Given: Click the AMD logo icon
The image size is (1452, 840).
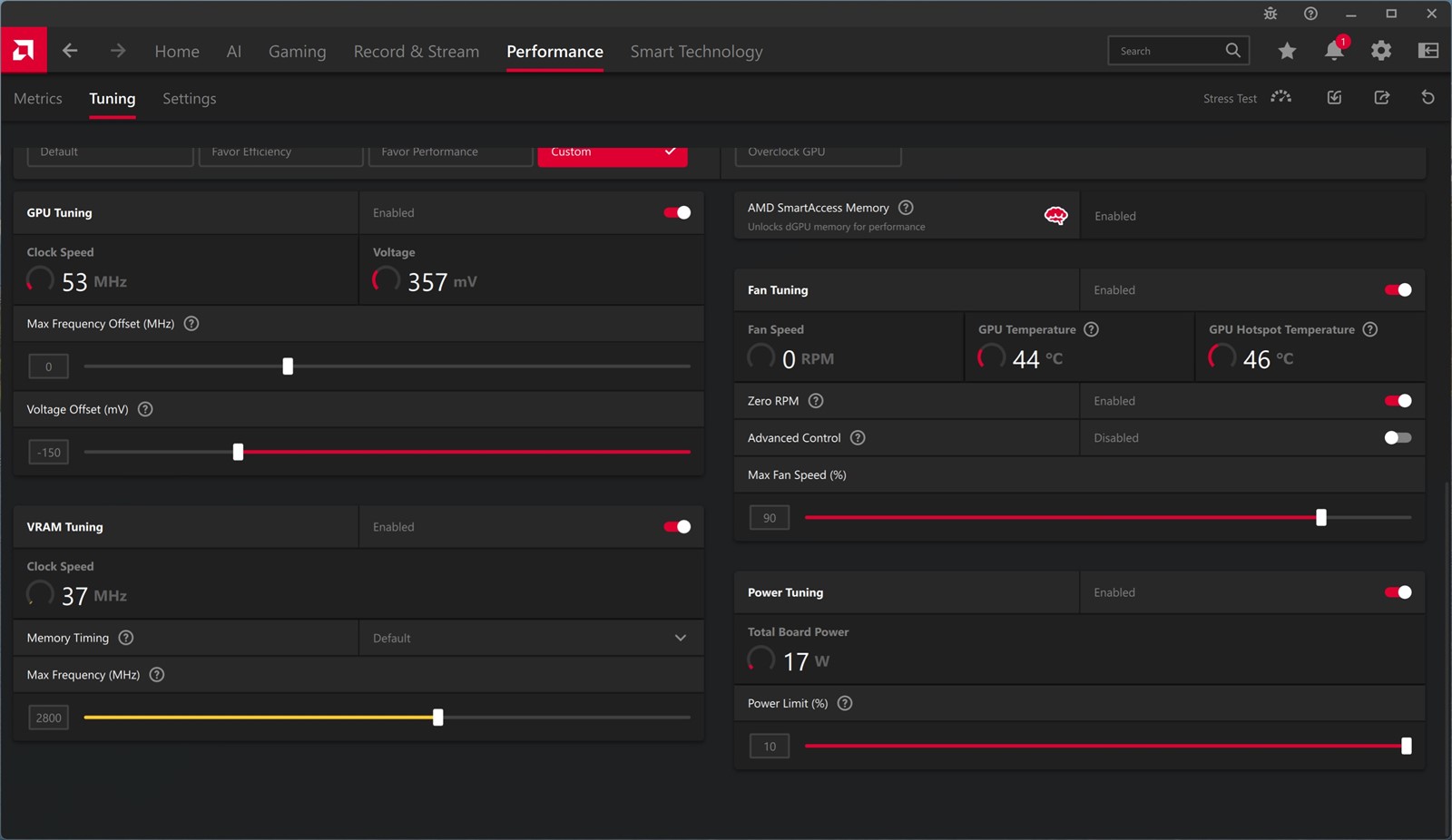Looking at the screenshot, I should 24,50.
